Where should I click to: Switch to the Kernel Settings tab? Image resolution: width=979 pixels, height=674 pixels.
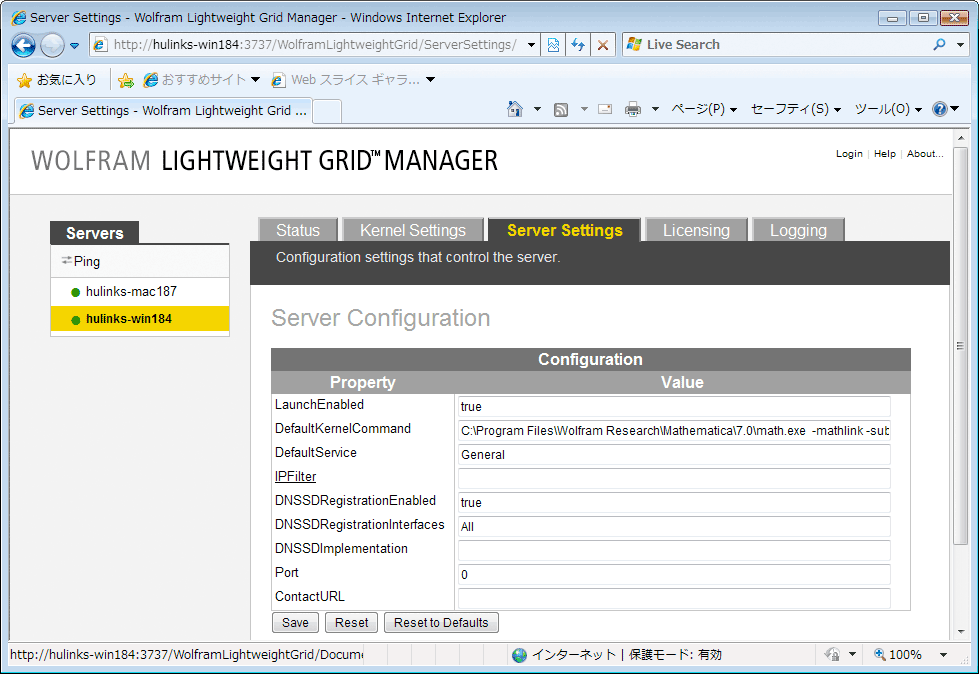(413, 230)
